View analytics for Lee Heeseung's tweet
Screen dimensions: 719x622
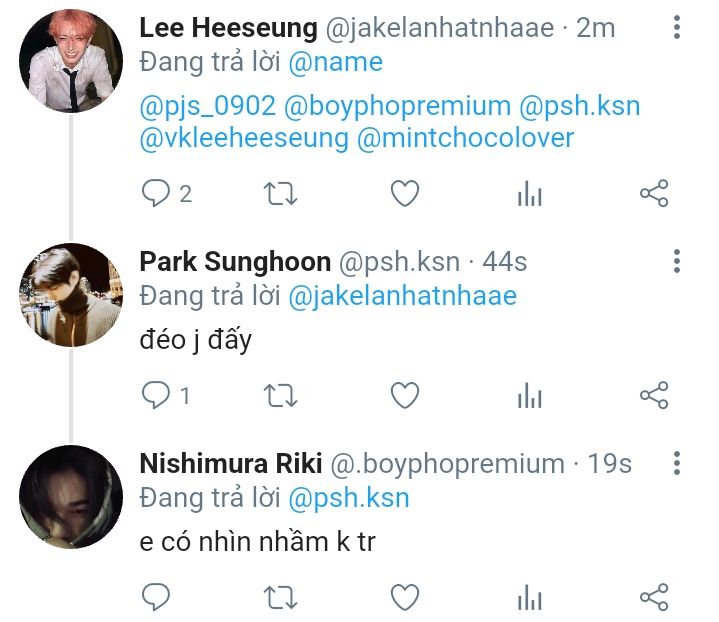coord(529,194)
